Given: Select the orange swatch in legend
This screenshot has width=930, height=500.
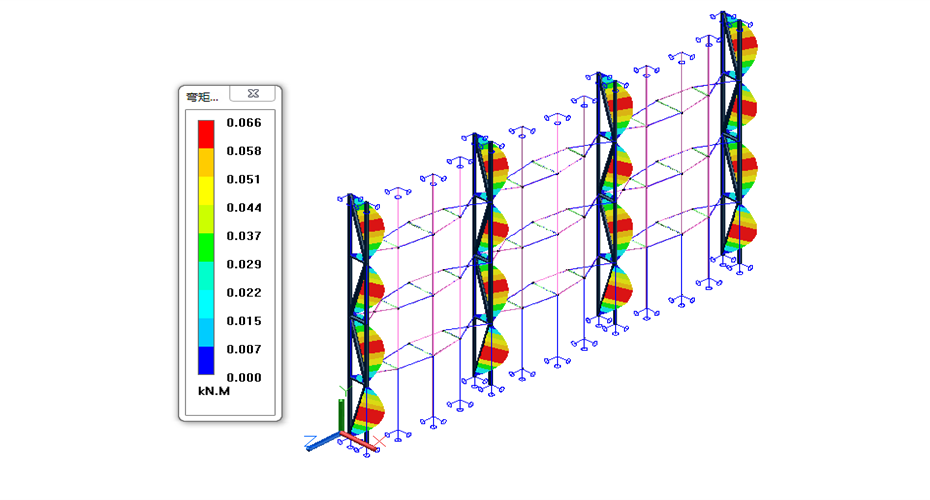Looking at the screenshot, I should pos(206,163).
